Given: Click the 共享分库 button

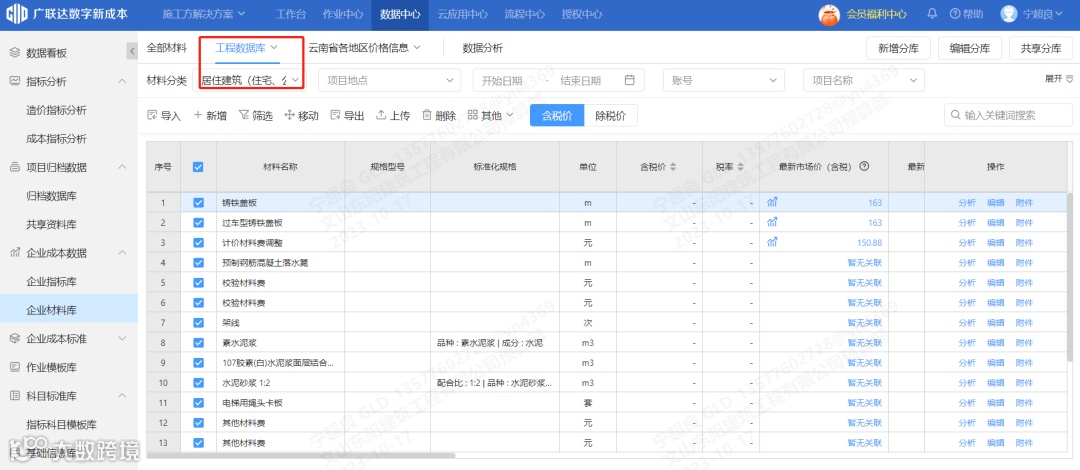Looking at the screenshot, I should pyautogui.click(x=1041, y=48).
